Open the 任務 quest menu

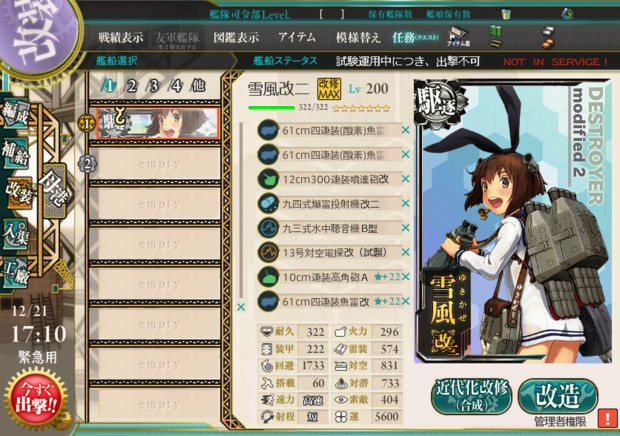(415, 38)
